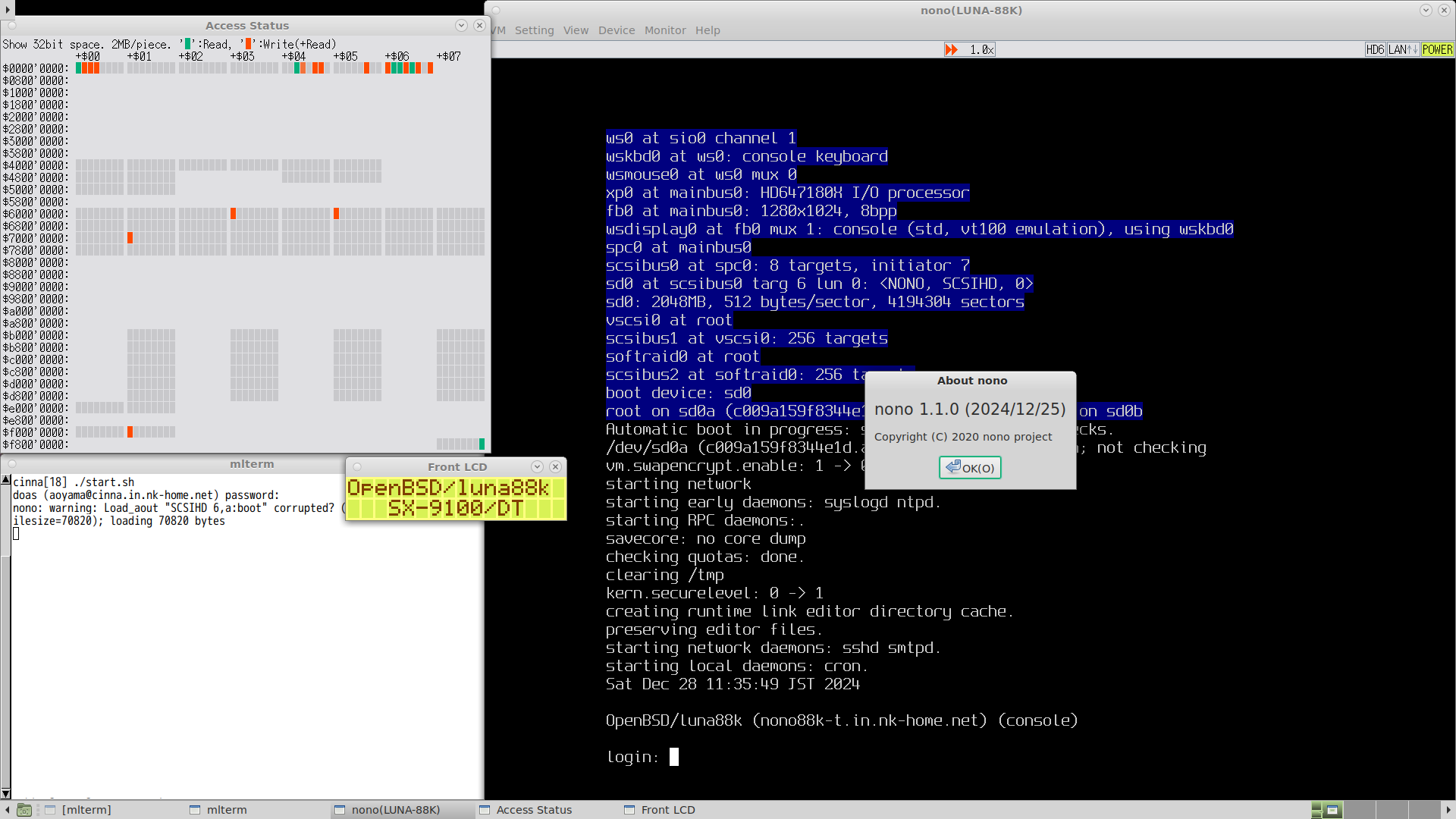Click the mlterm scrollbar up arrow
1456x819 pixels.
tap(5, 480)
